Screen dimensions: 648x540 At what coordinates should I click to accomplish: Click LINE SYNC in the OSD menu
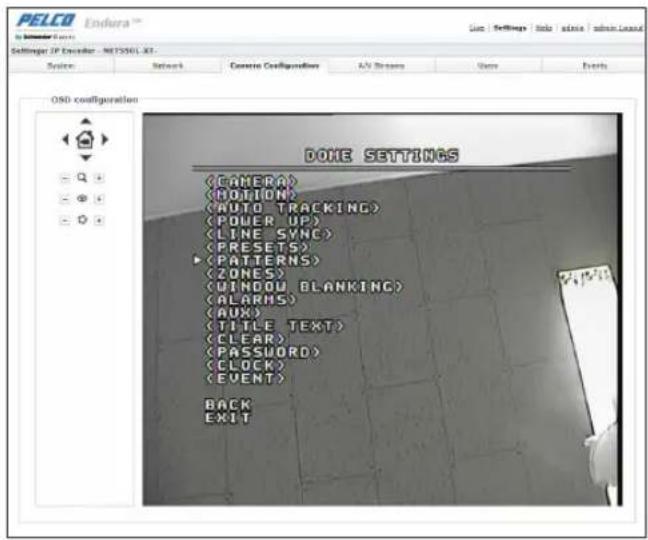pos(269,234)
